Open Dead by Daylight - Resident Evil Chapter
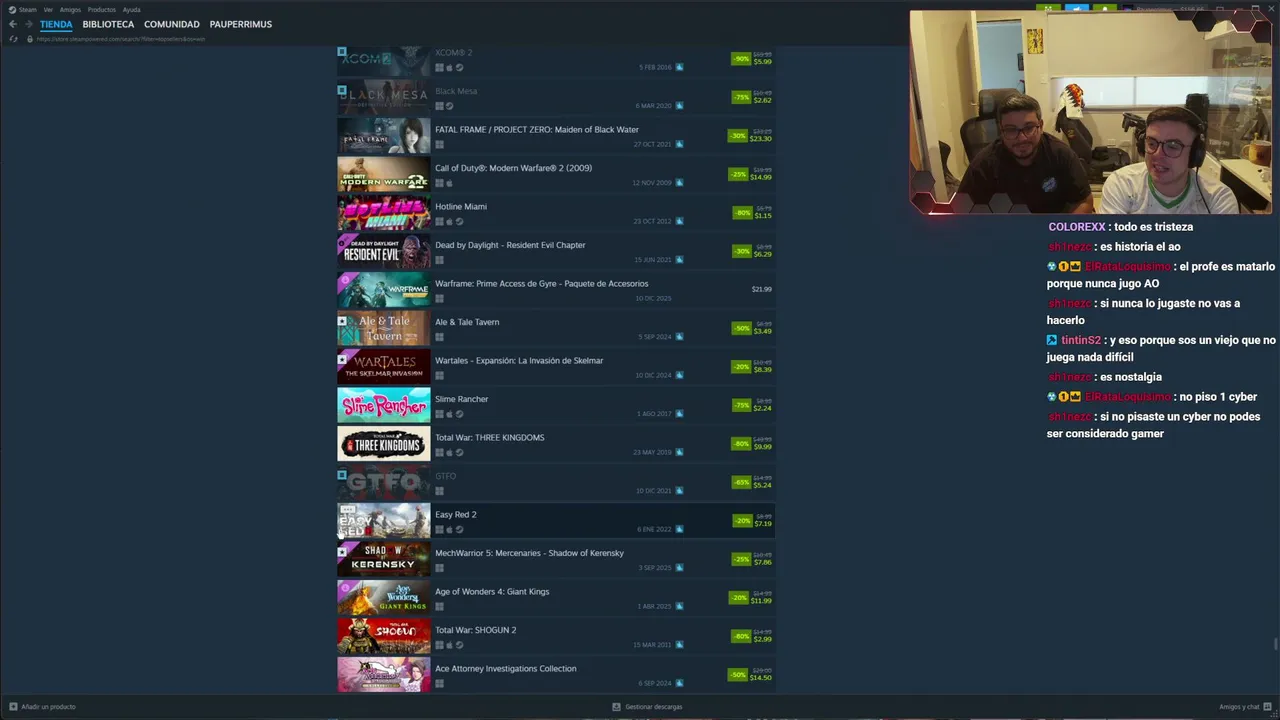Screen dimensions: 1280x720 (x=510, y=245)
